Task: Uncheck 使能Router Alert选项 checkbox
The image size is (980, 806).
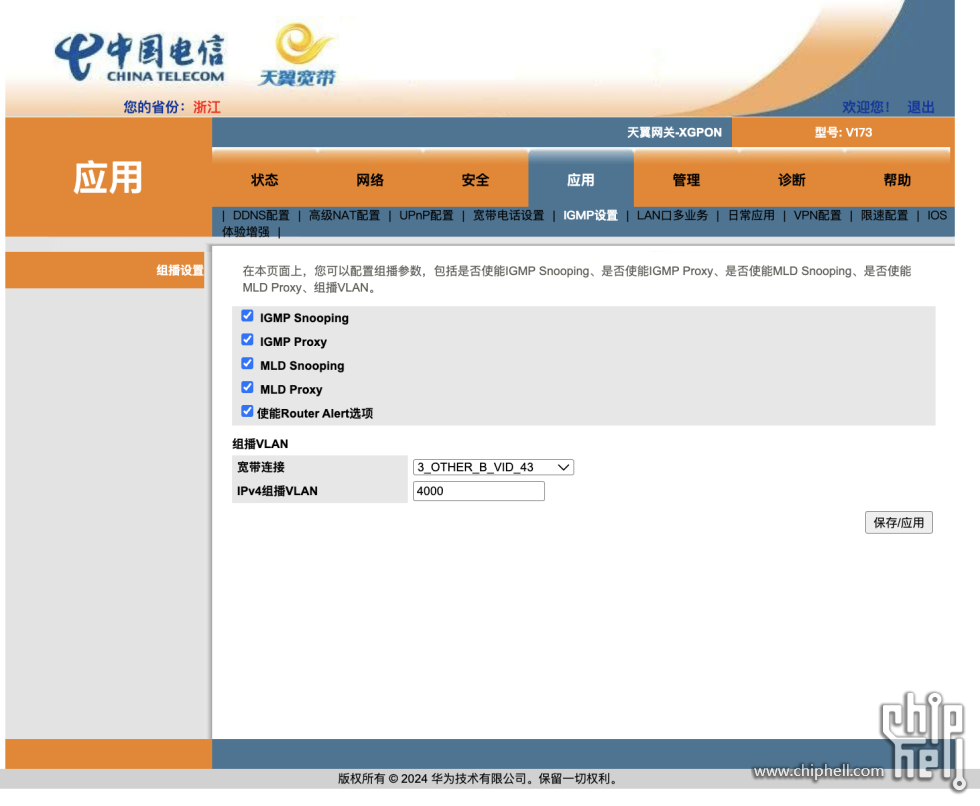Action: tap(248, 411)
